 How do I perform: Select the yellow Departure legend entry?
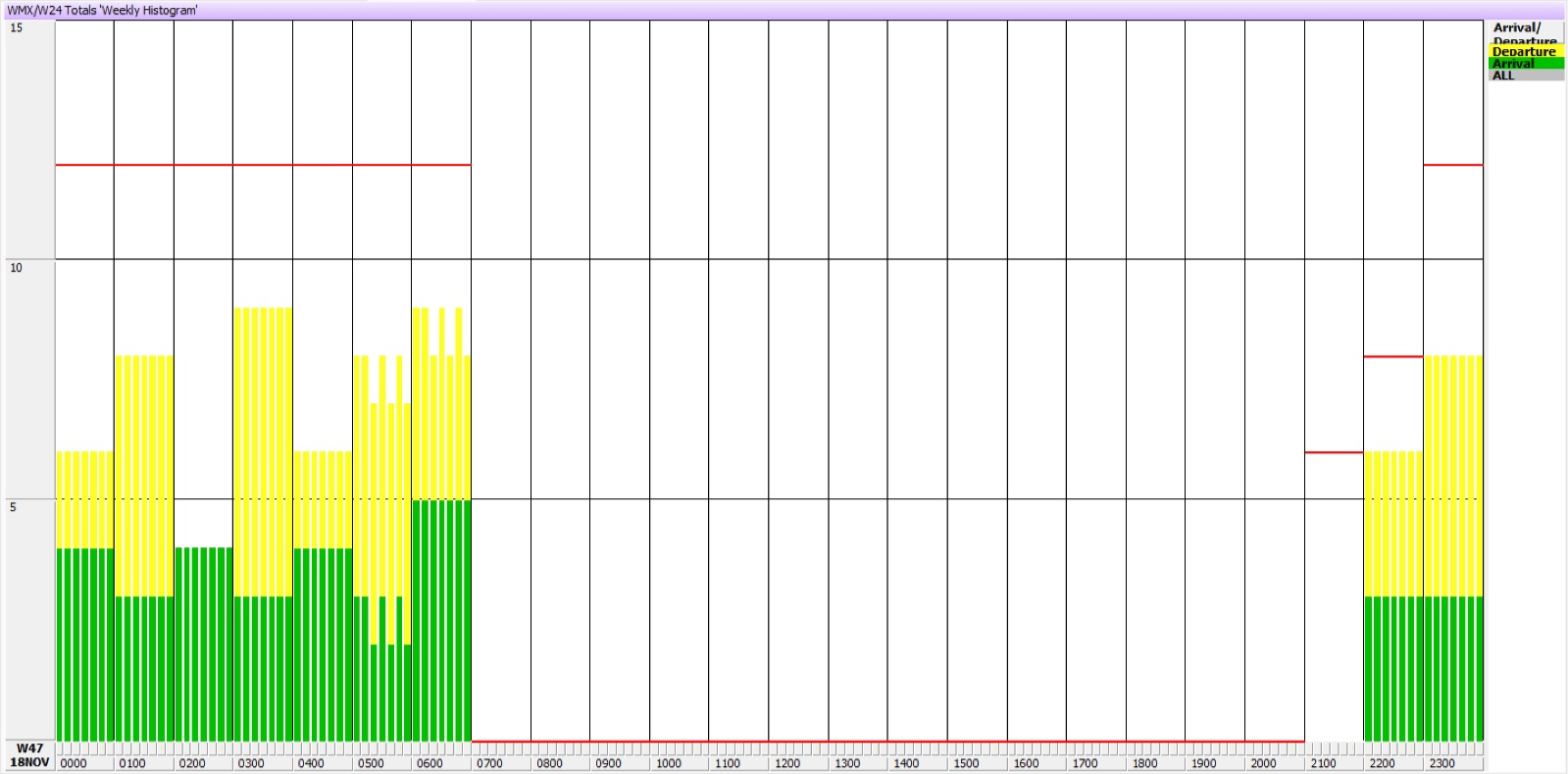click(1524, 52)
